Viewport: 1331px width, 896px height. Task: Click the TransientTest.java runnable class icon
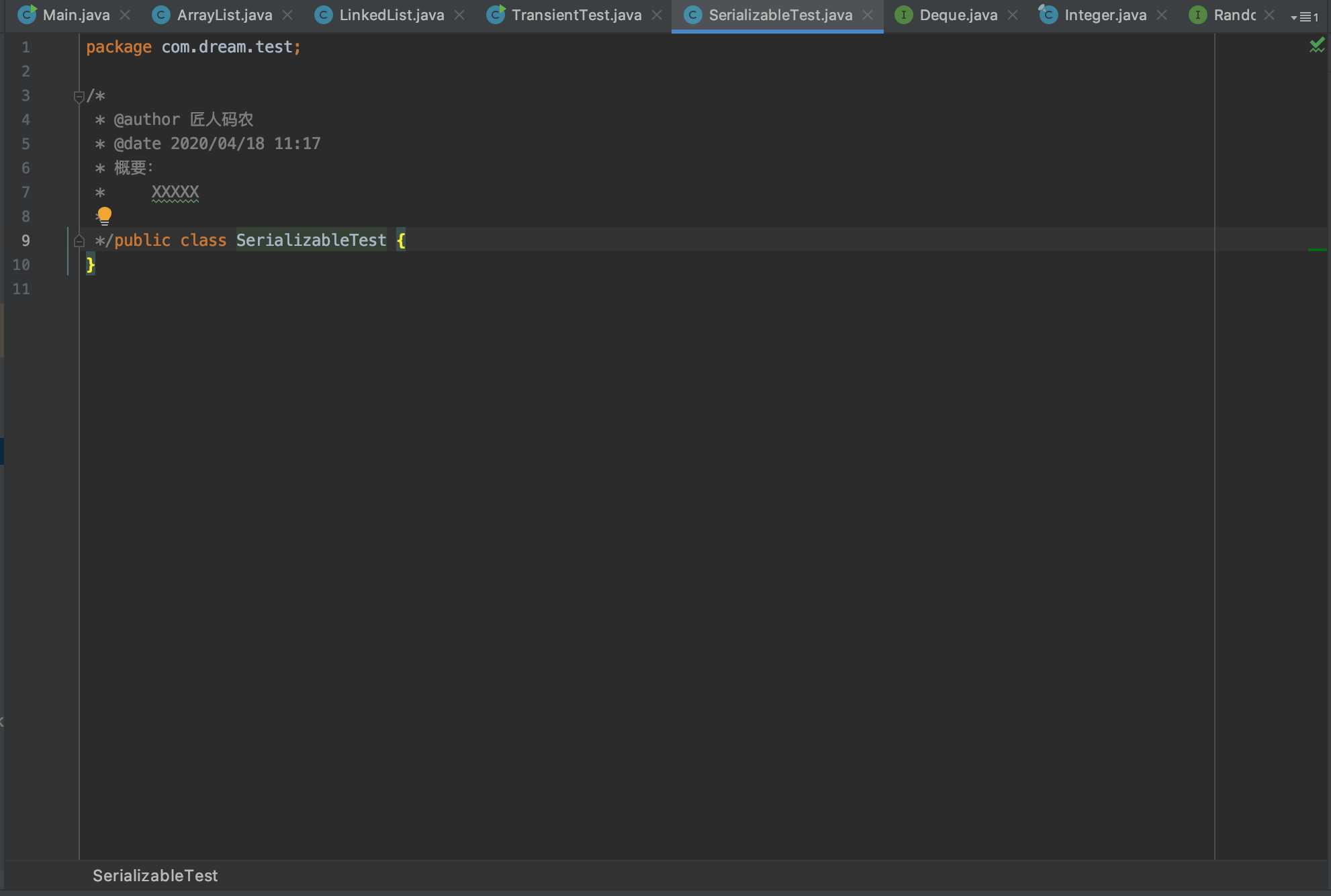(496, 15)
